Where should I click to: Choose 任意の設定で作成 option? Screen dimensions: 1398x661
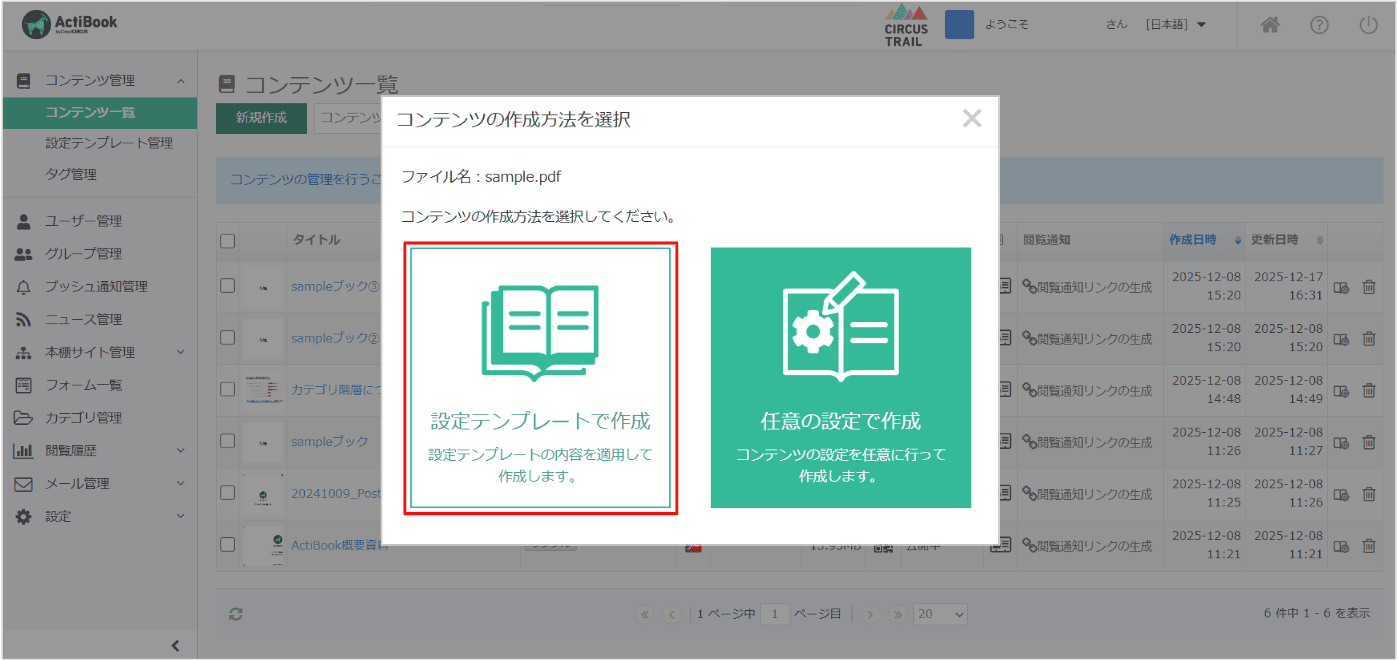click(840, 378)
